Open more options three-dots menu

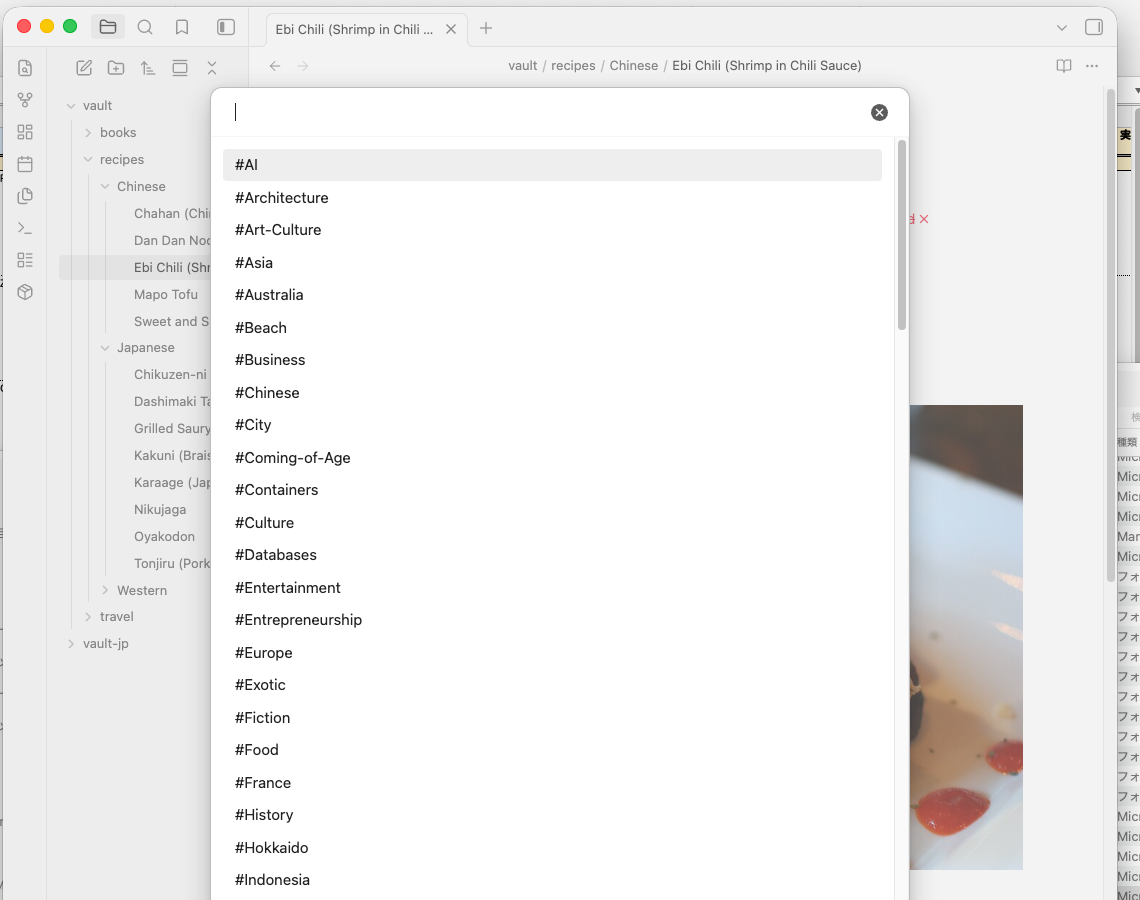point(1092,65)
